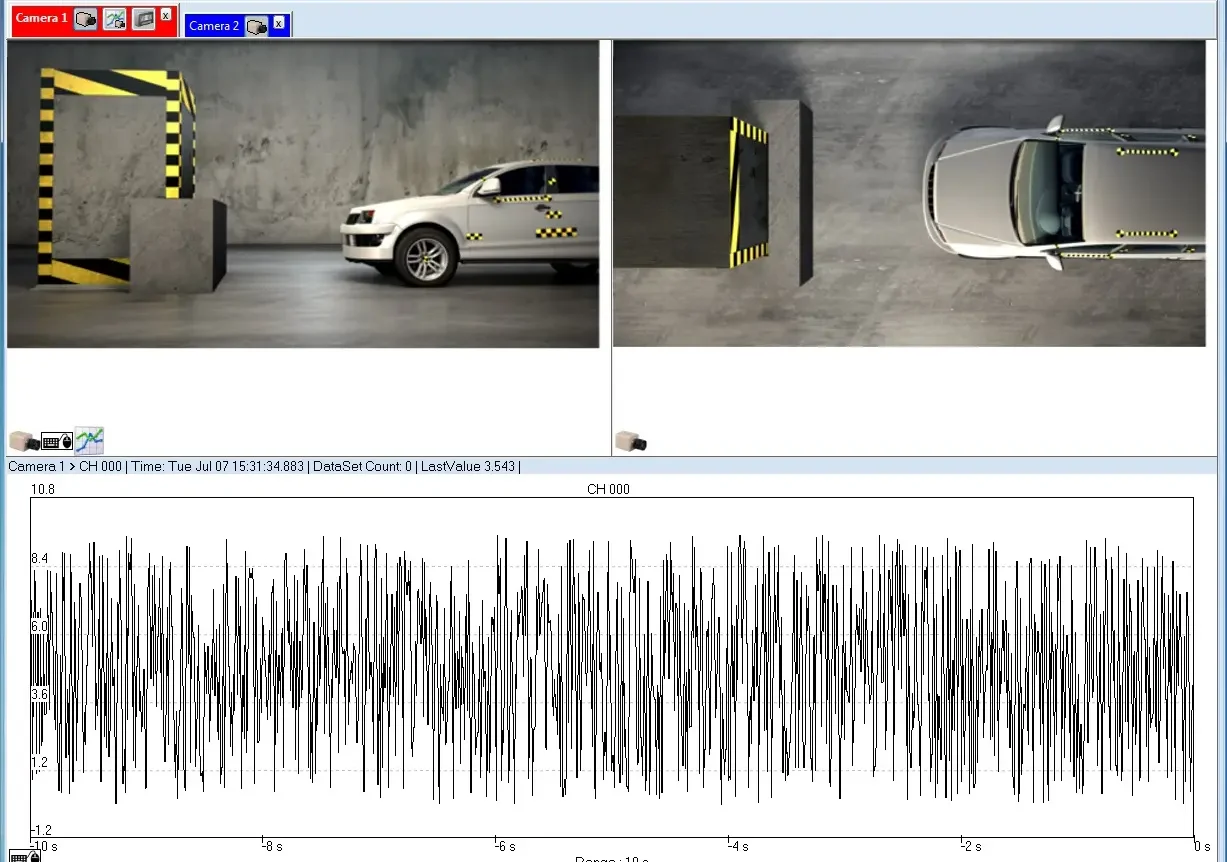This screenshot has width=1227, height=862.
Task: Click the monitor display icon in Camera 1 tab
Action: 144,19
